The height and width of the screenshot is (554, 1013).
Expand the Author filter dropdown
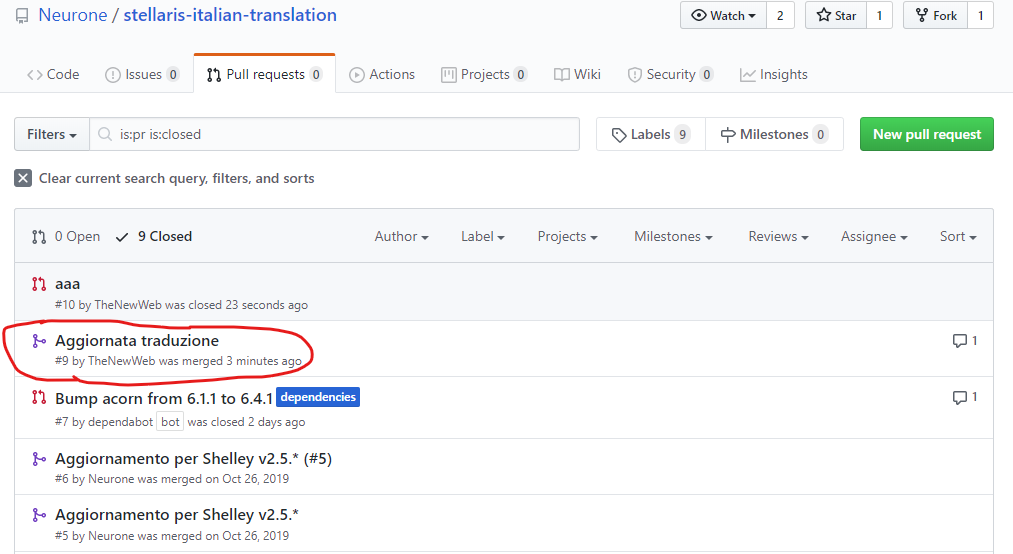pos(401,236)
